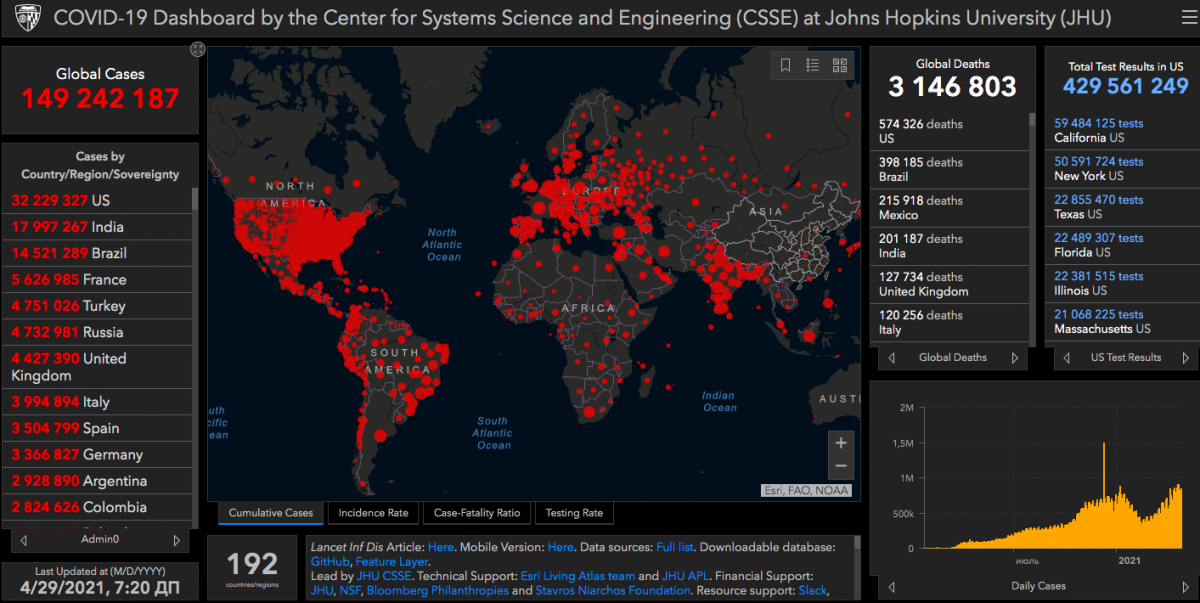Screen dimensions: 1200x603
Task: Switch to Cumulative Cases tab
Action: click(270, 513)
